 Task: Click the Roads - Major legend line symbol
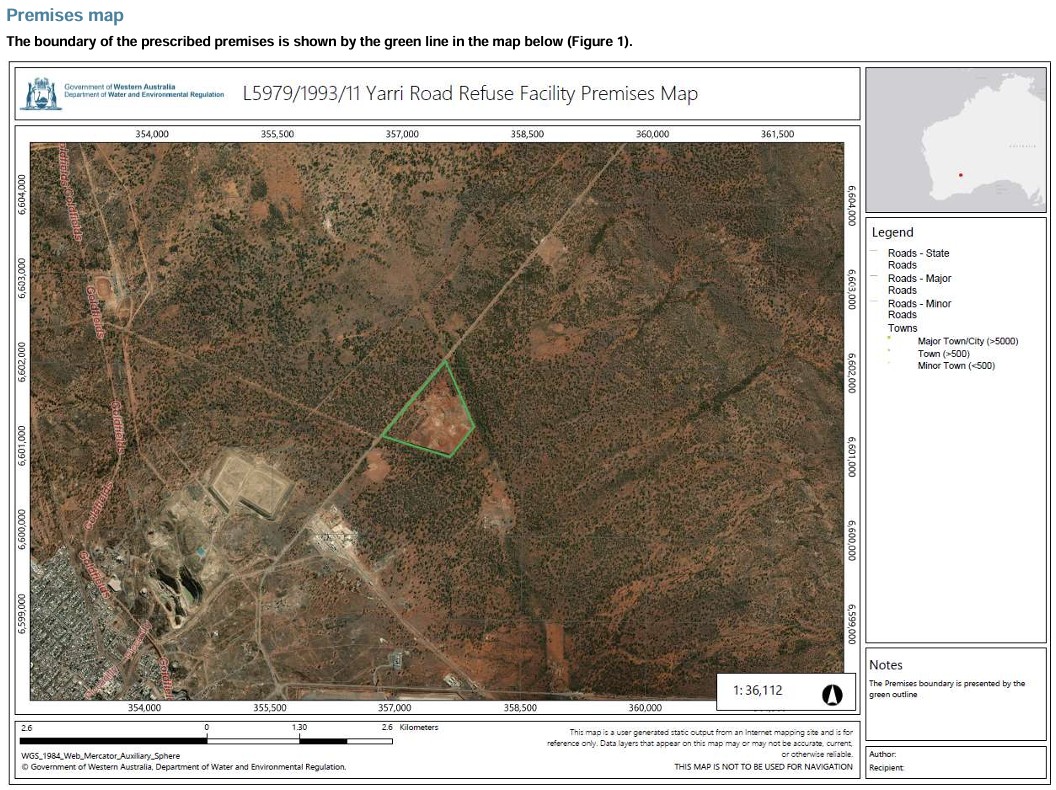(875, 278)
